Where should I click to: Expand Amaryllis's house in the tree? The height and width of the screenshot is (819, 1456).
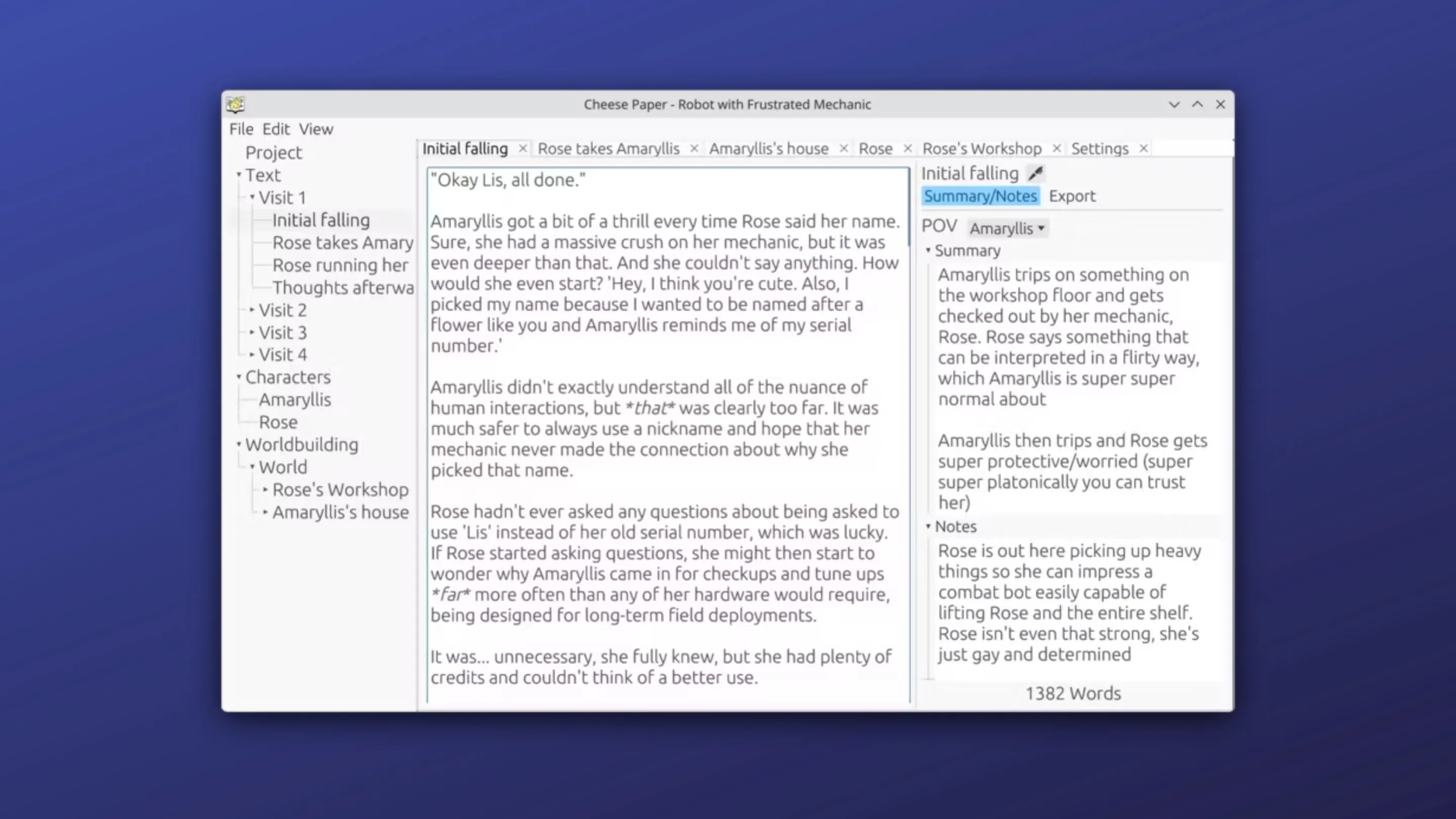tap(265, 512)
